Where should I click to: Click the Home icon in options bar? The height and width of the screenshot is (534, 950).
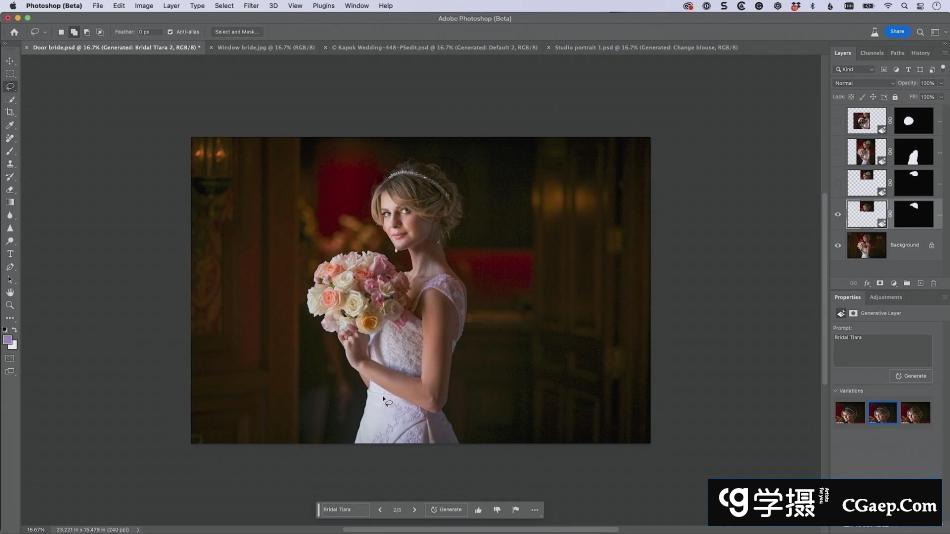14,32
